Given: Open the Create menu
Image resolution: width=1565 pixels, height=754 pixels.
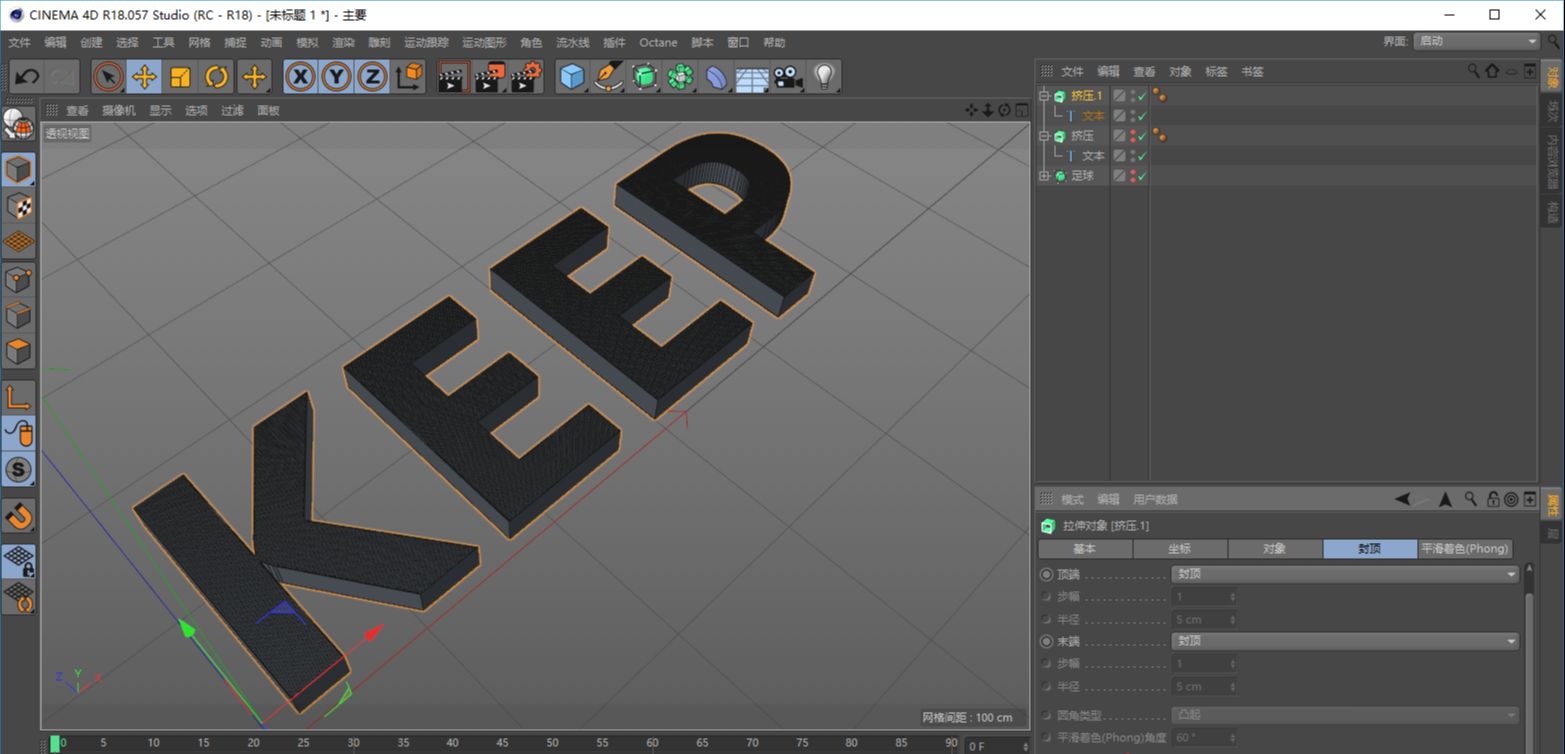Looking at the screenshot, I should click(x=91, y=42).
